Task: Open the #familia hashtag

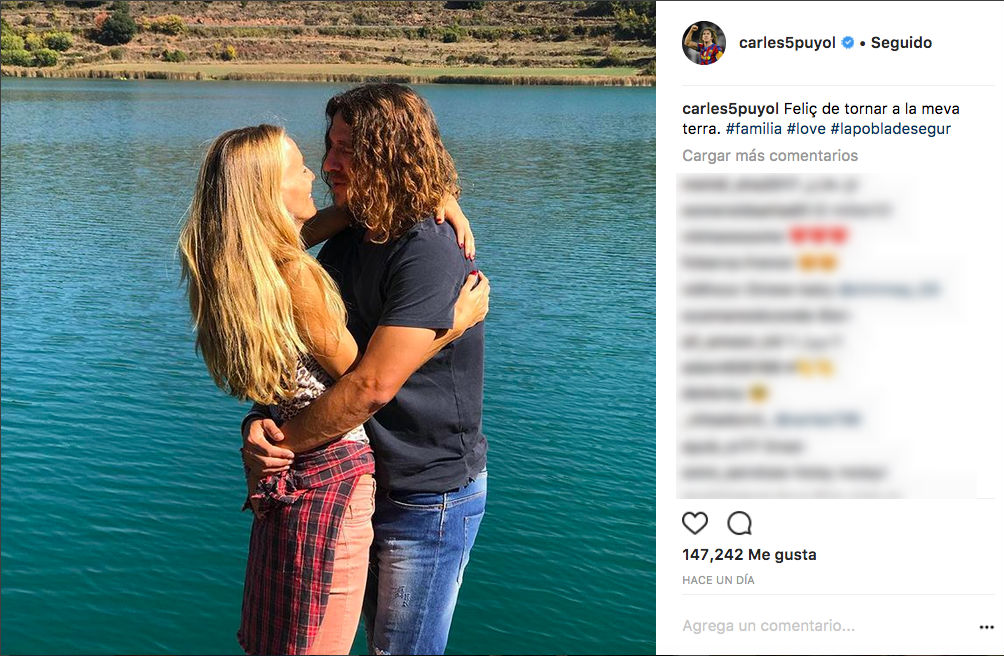Action: [754, 129]
